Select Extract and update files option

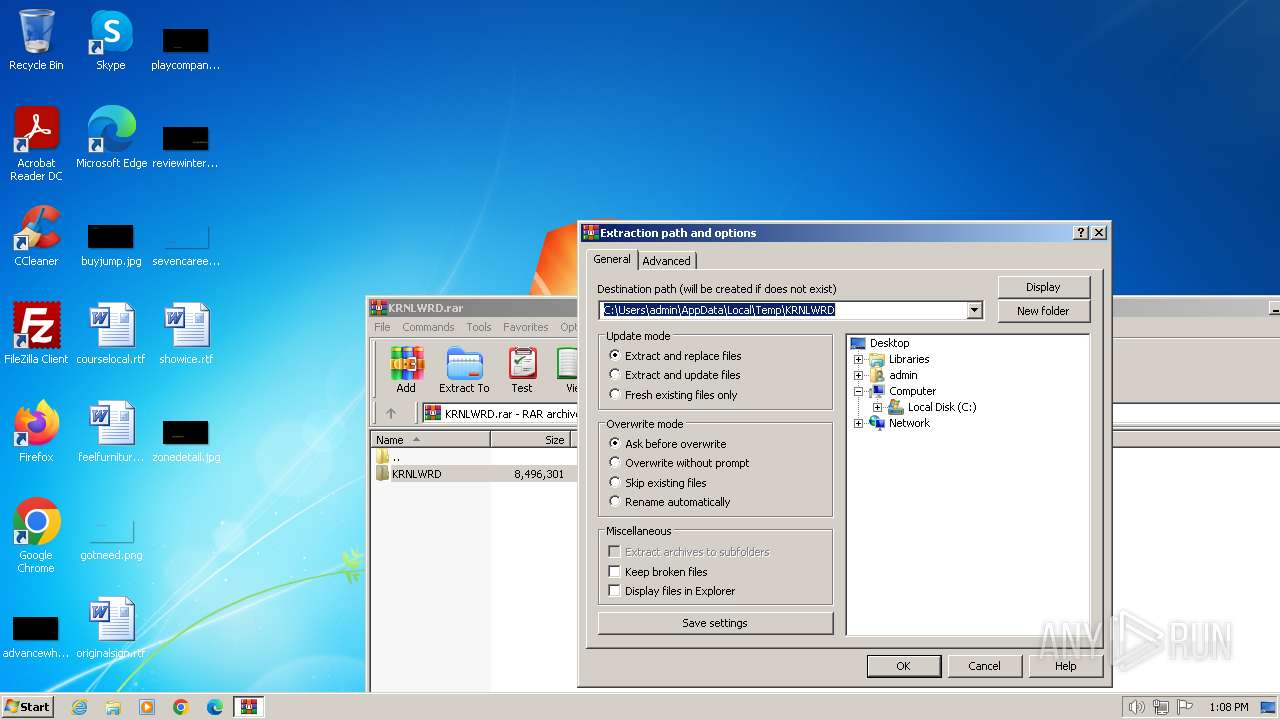point(675,375)
